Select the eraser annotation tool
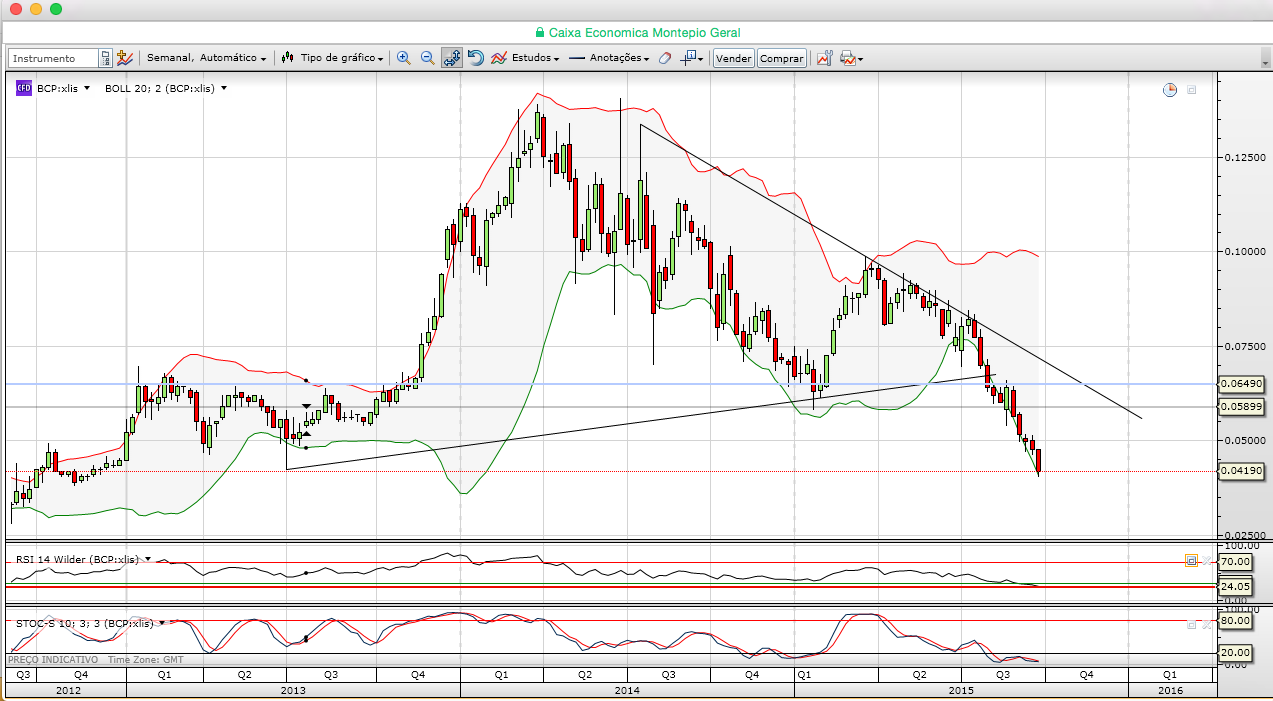 click(x=665, y=58)
